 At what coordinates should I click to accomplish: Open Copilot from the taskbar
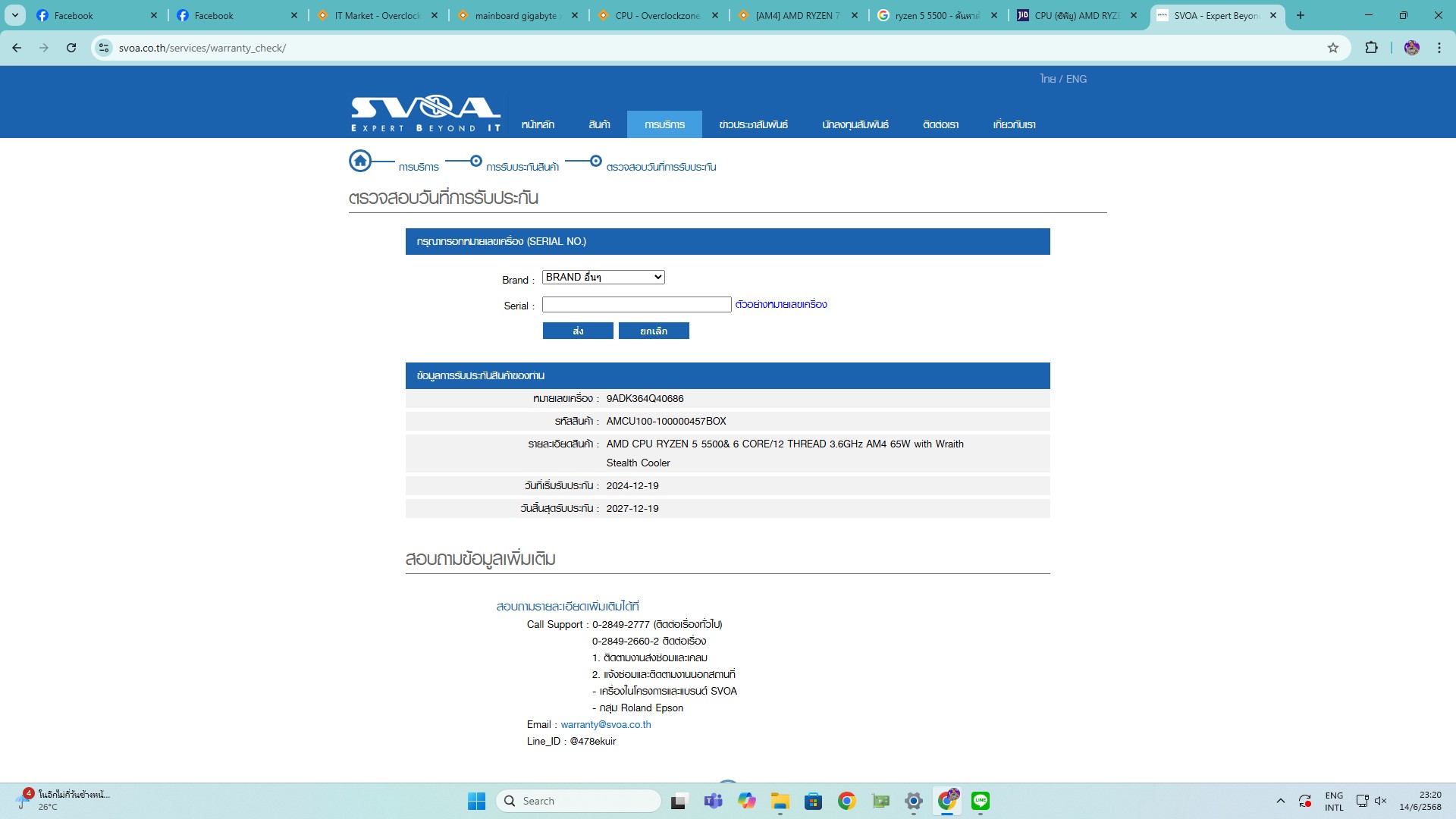(x=746, y=801)
